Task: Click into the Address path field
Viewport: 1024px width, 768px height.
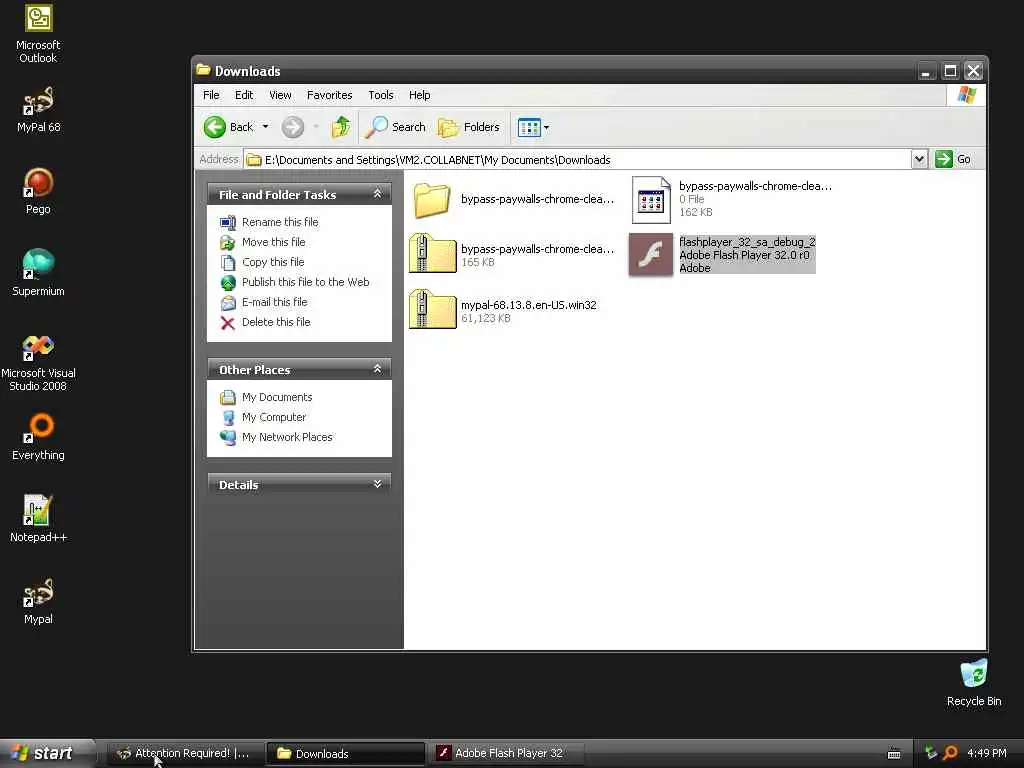Action: pyautogui.click(x=577, y=160)
